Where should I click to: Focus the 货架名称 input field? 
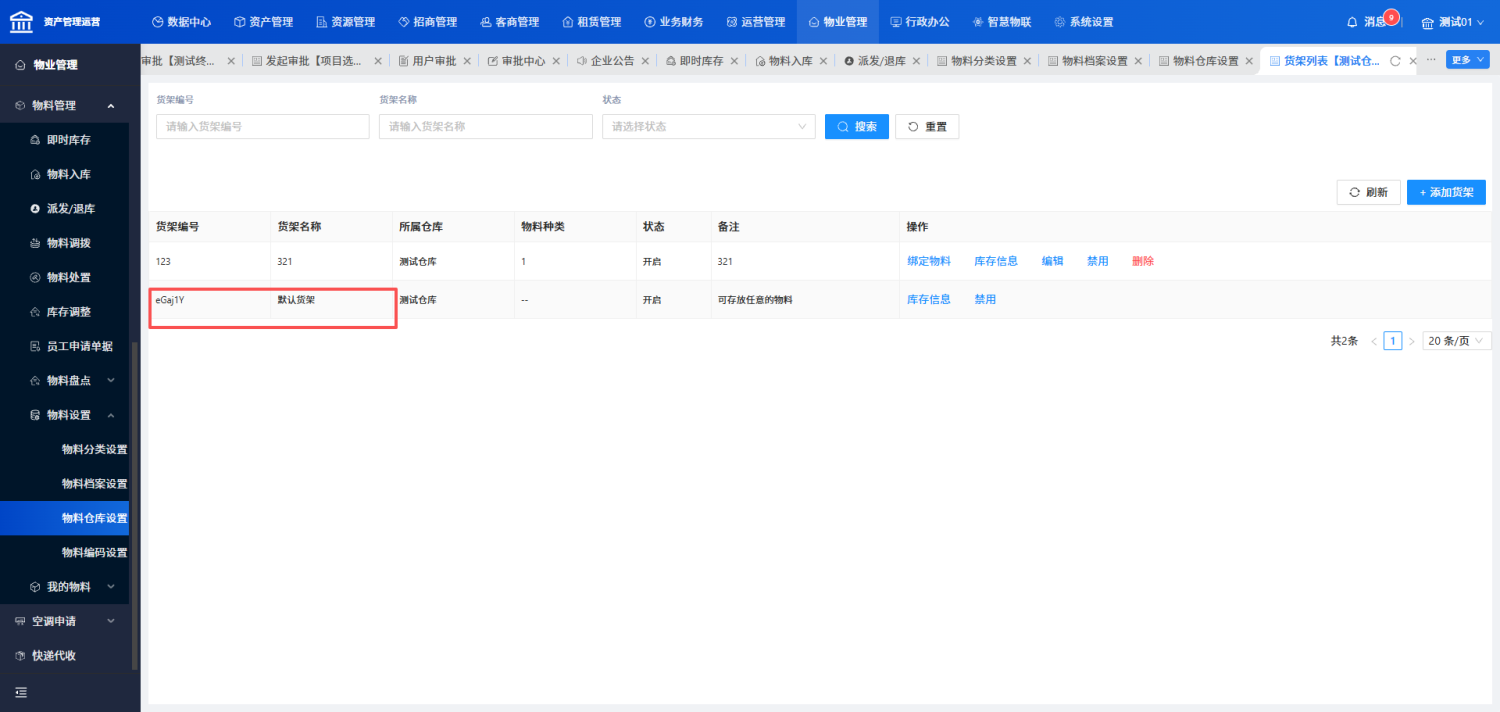point(485,126)
